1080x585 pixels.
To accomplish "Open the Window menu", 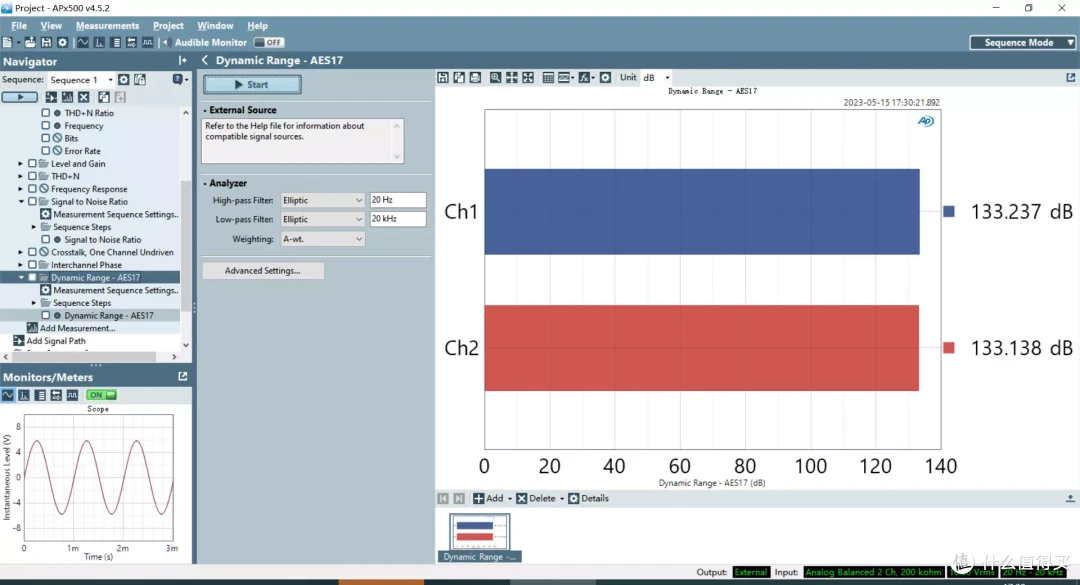I will pyautogui.click(x=215, y=25).
